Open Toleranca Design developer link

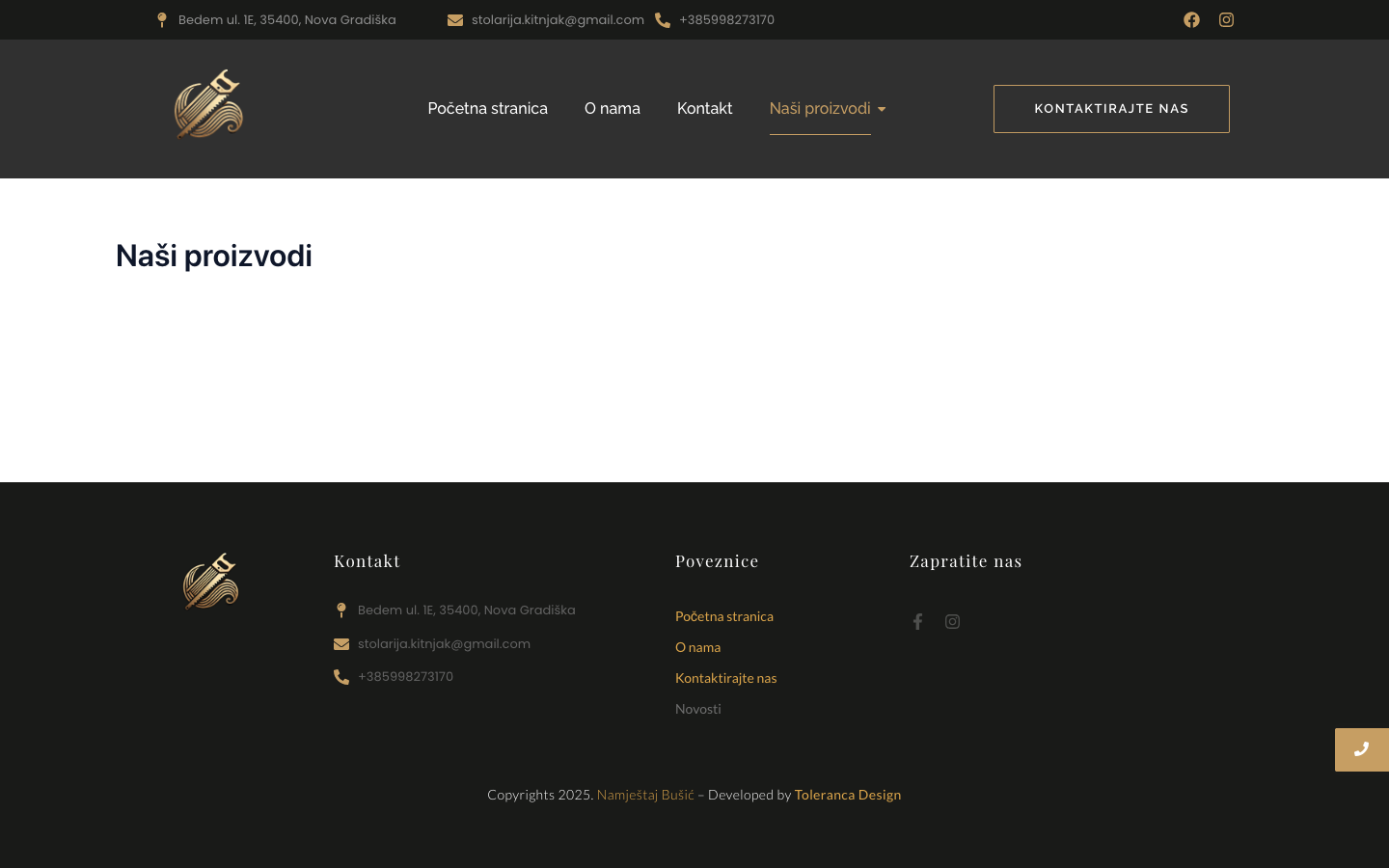coord(847,795)
